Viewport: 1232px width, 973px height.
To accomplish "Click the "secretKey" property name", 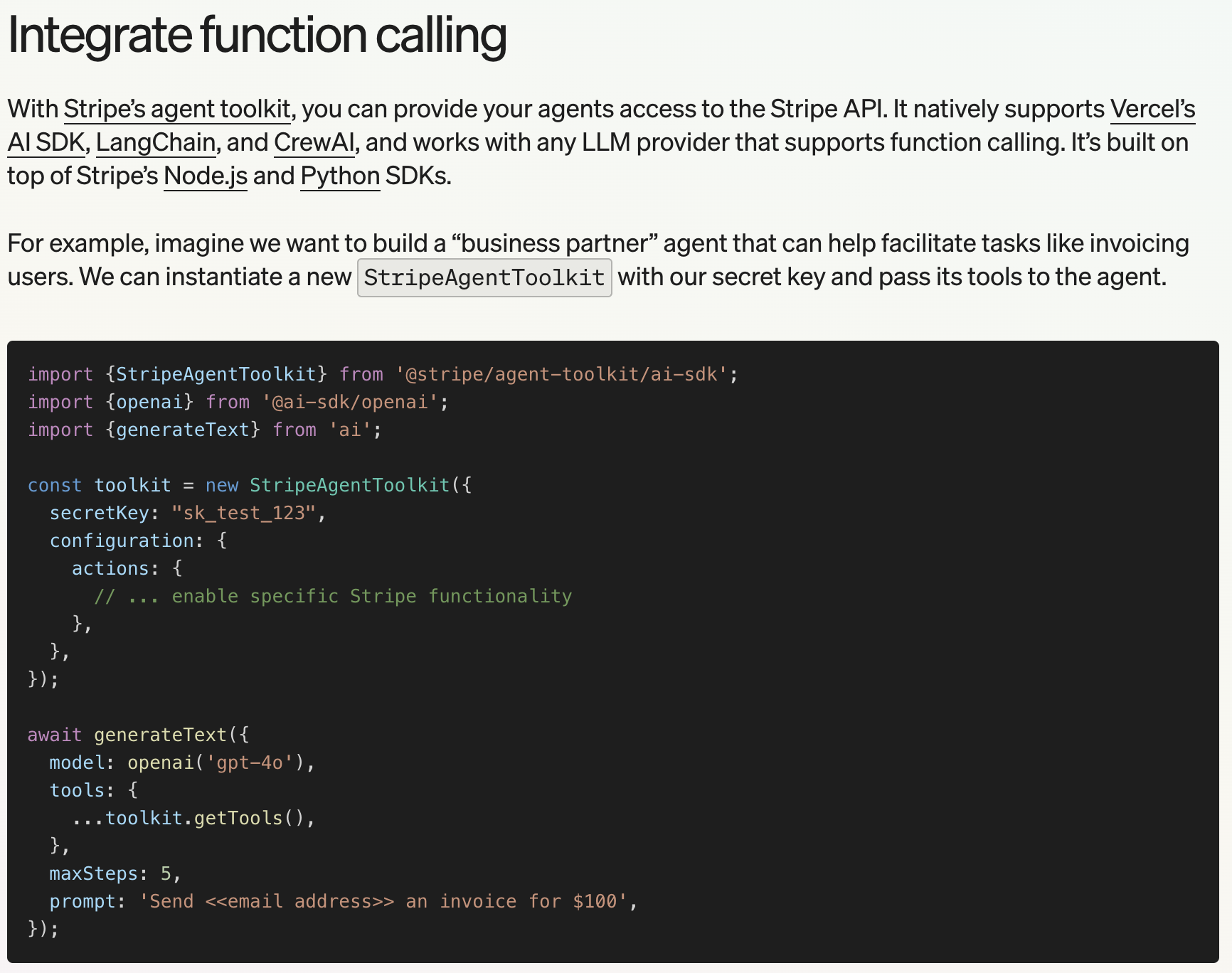I will click(100, 513).
